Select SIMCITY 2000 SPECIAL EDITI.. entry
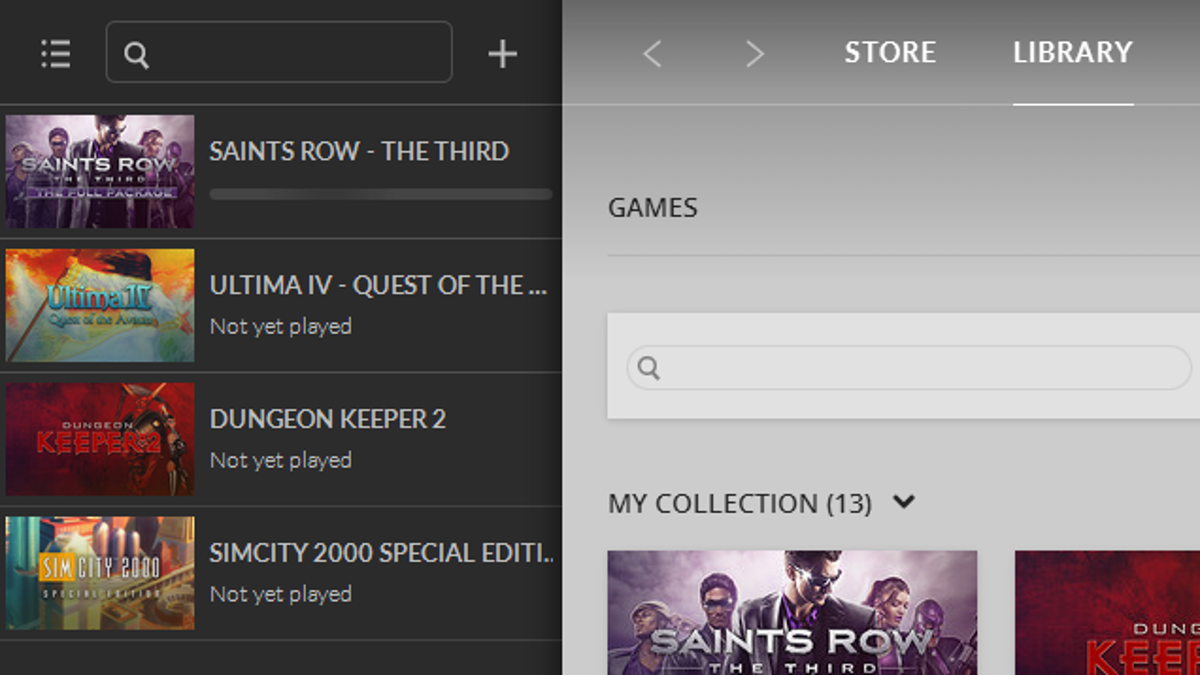The image size is (1200, 675). pyautogui.click(x=281, y=573)
